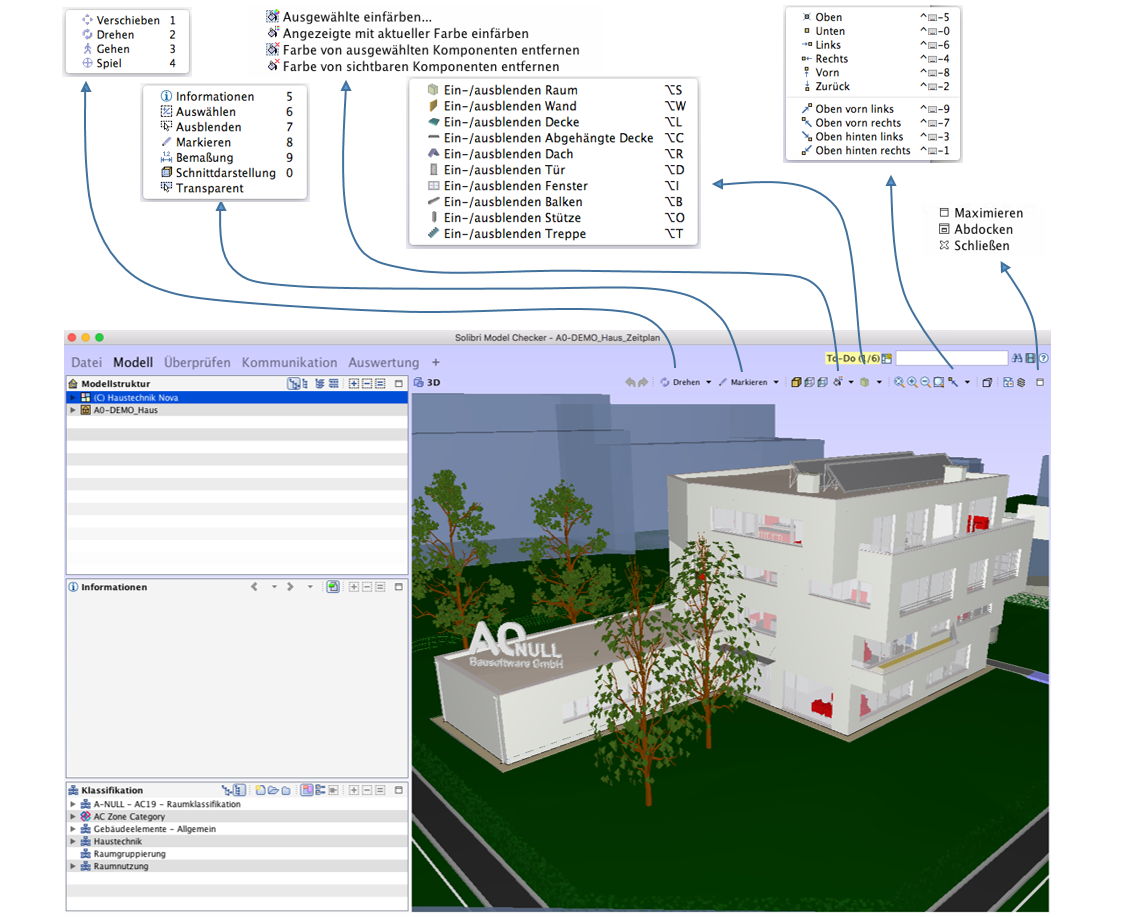Open the Datei menu
Screen dimensions: 1122x917
(x=87, y=363)
